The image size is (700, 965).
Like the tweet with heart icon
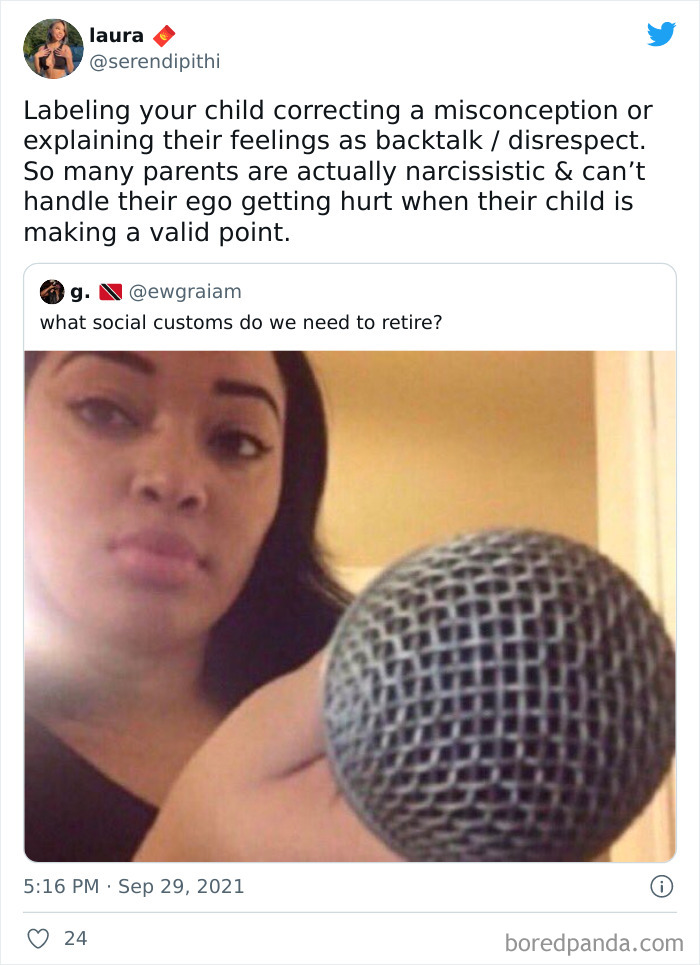(38, 939)
